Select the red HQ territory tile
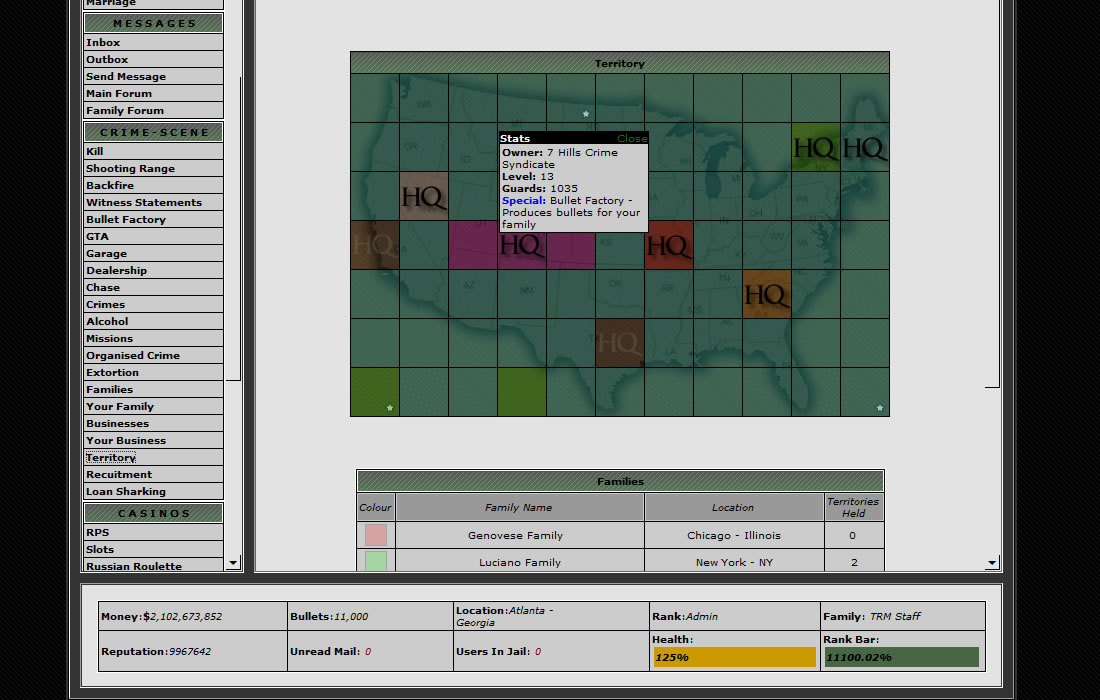This screenshot has width=1100, height=700. point(668,245)
